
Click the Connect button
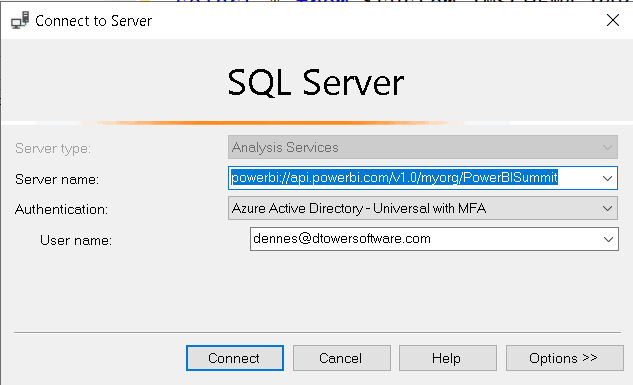coord(235,358)
